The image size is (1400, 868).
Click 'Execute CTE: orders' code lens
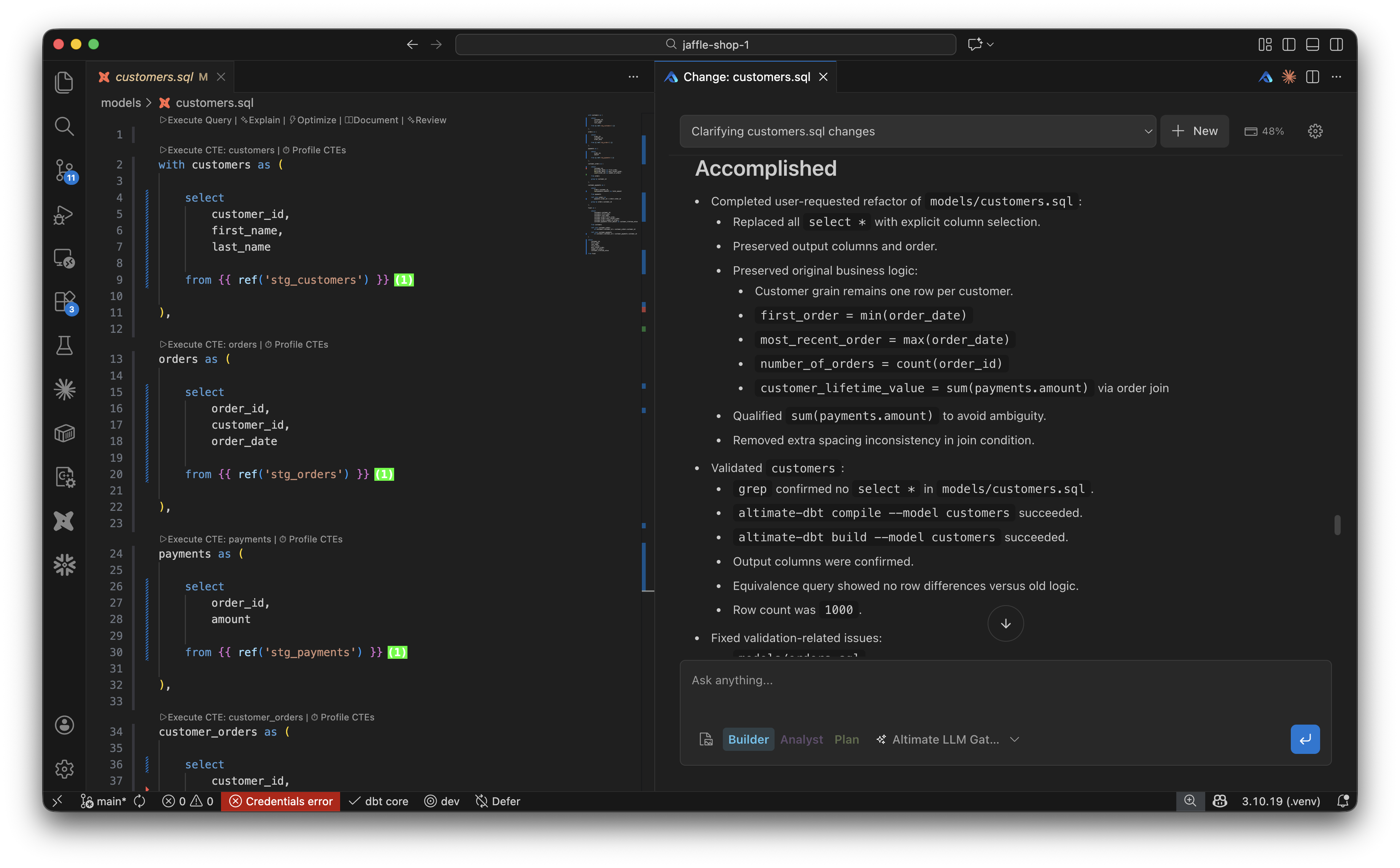pos(208,345)
